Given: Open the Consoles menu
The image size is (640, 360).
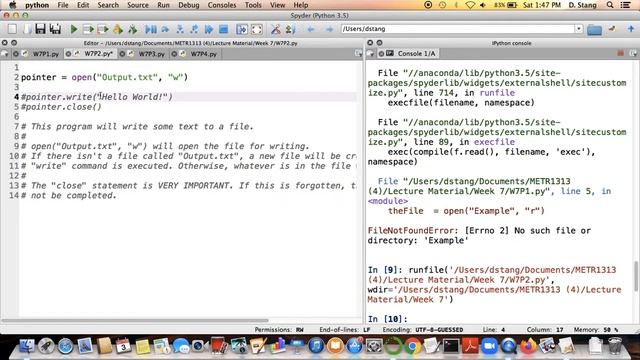Looking at the screenshot, I should [x=222, y=5].
